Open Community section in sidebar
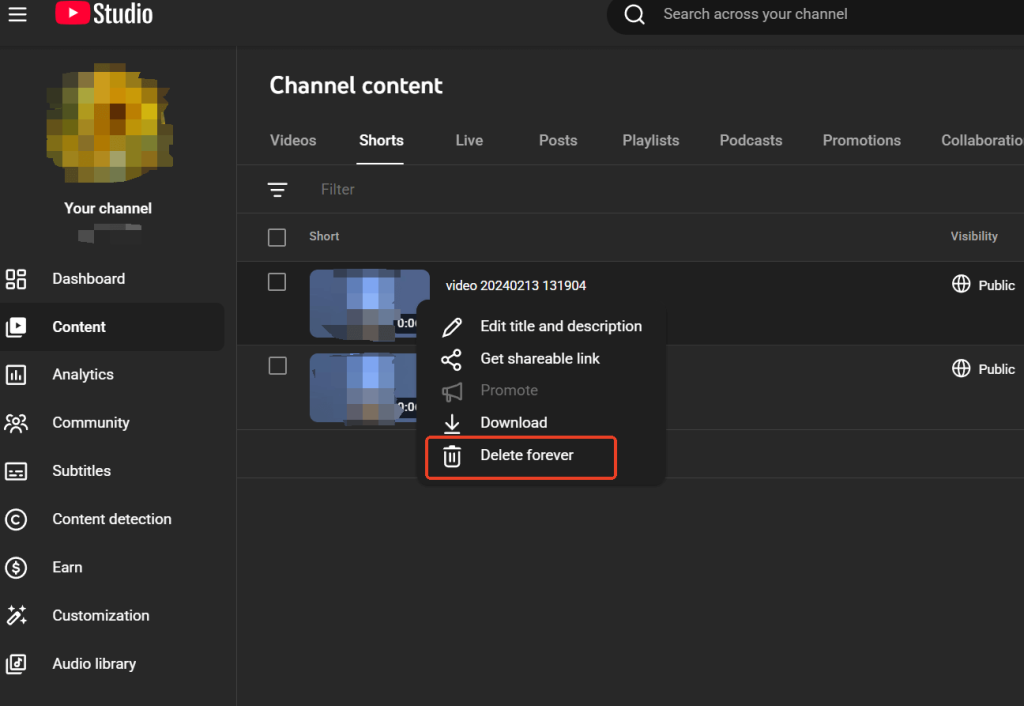This screenshot has height=706, width=1024. [90, 423]
